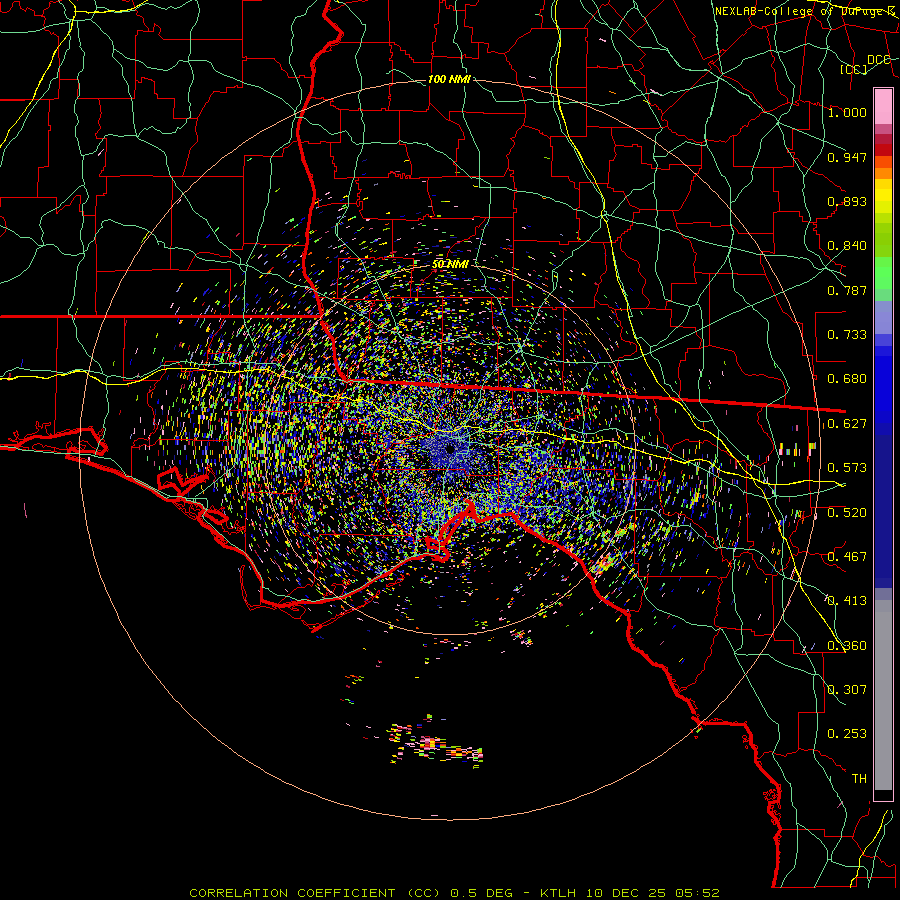Screen dimensions: 900x900
Task: Click the 0.520 color scale value
Action: [x=847, y=513]
